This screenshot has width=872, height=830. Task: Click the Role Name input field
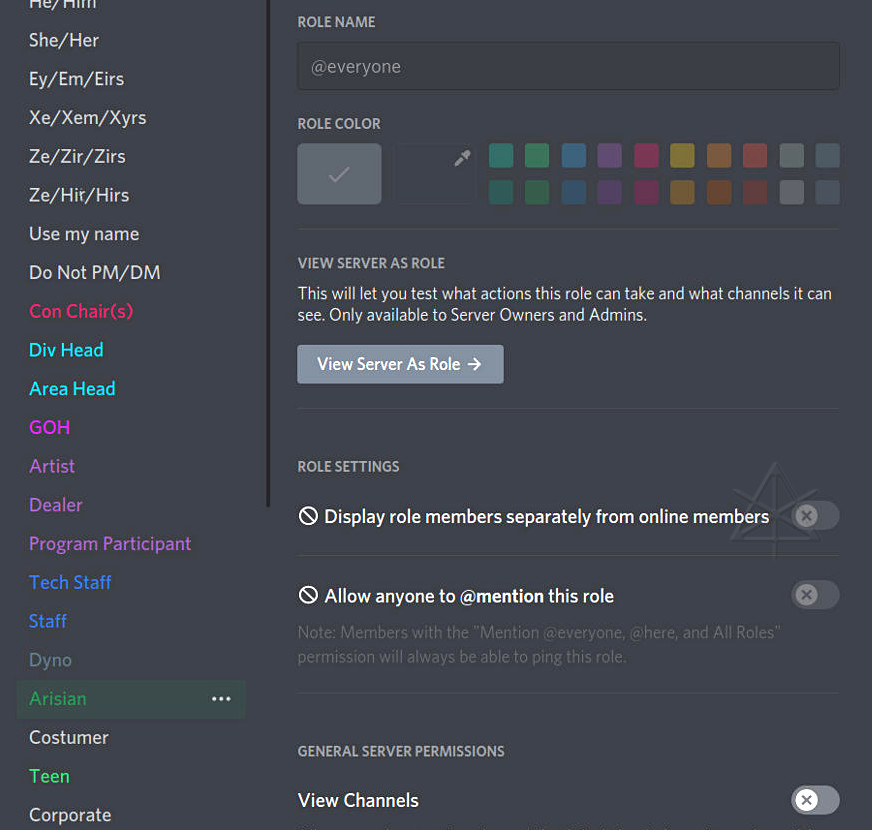(568, 67)
